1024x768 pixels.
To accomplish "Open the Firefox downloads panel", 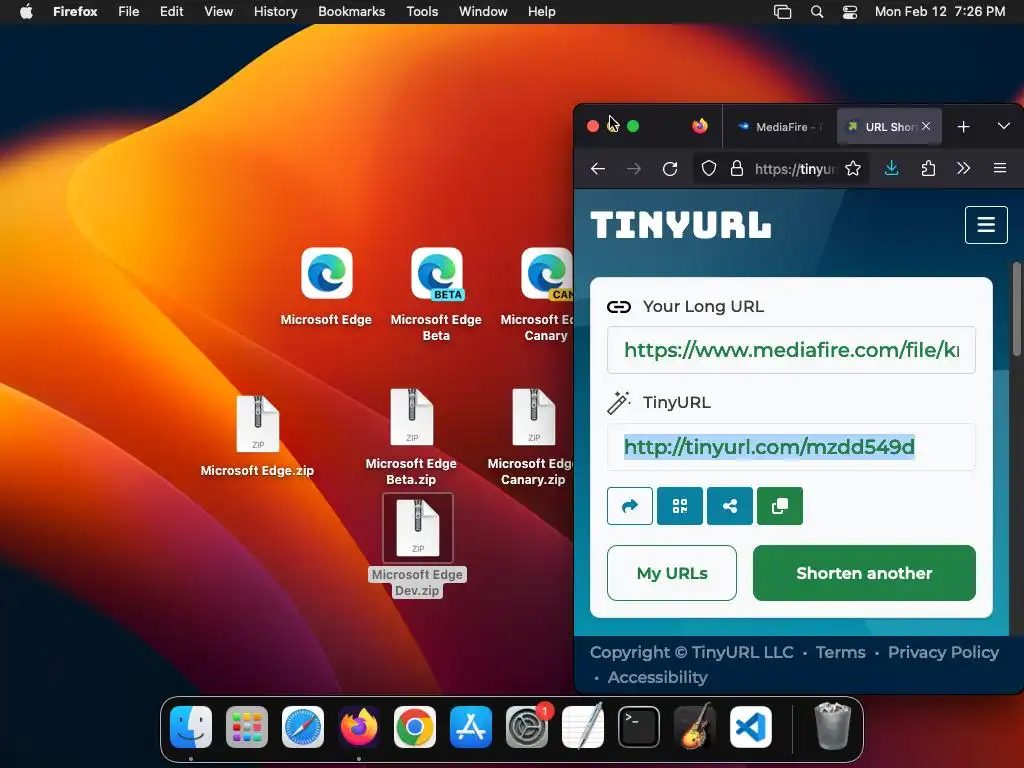I will click(891, 169).
